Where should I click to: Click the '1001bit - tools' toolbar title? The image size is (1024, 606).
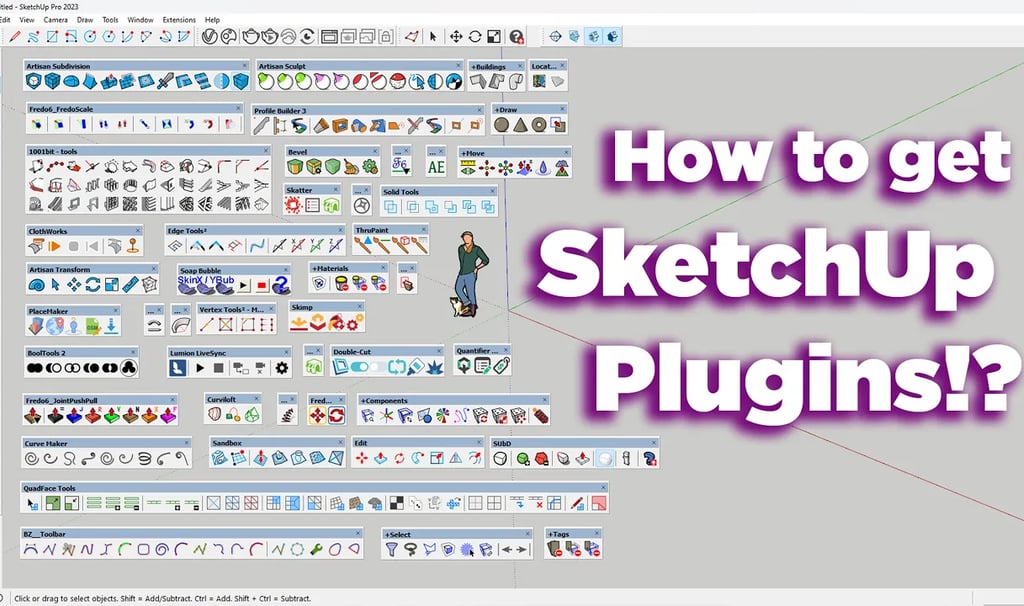click(x=53, y=152)
